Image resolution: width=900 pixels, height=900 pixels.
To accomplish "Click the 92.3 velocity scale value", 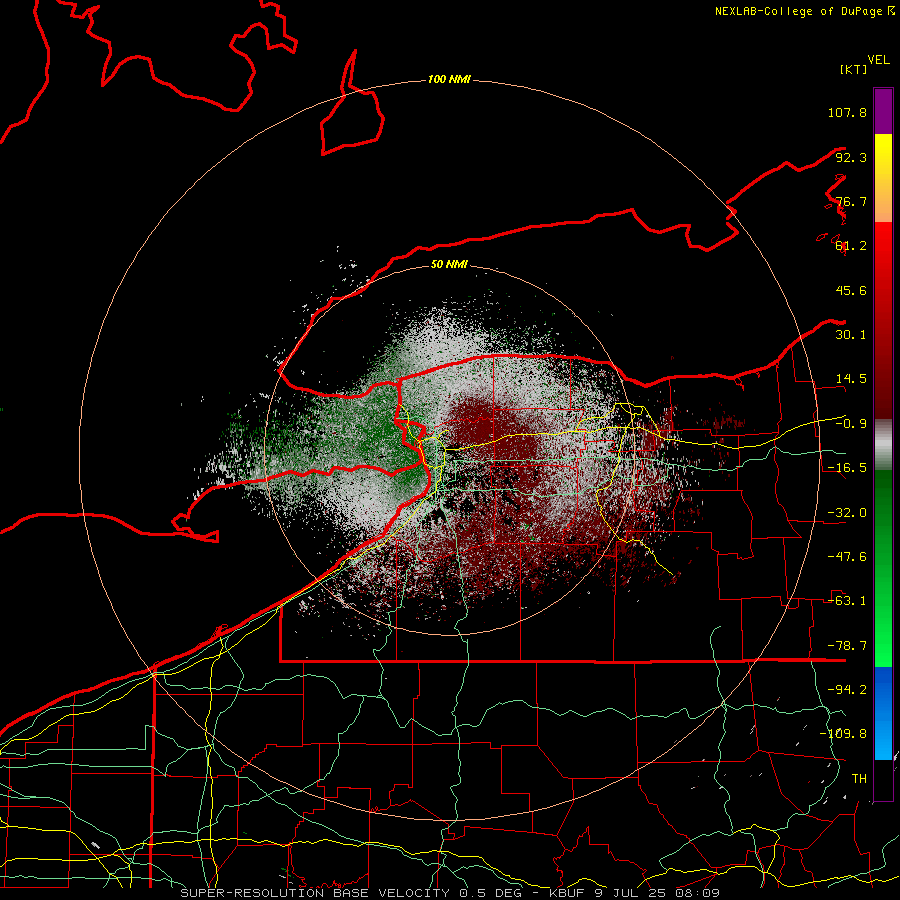I will click(x=851, y=157).
